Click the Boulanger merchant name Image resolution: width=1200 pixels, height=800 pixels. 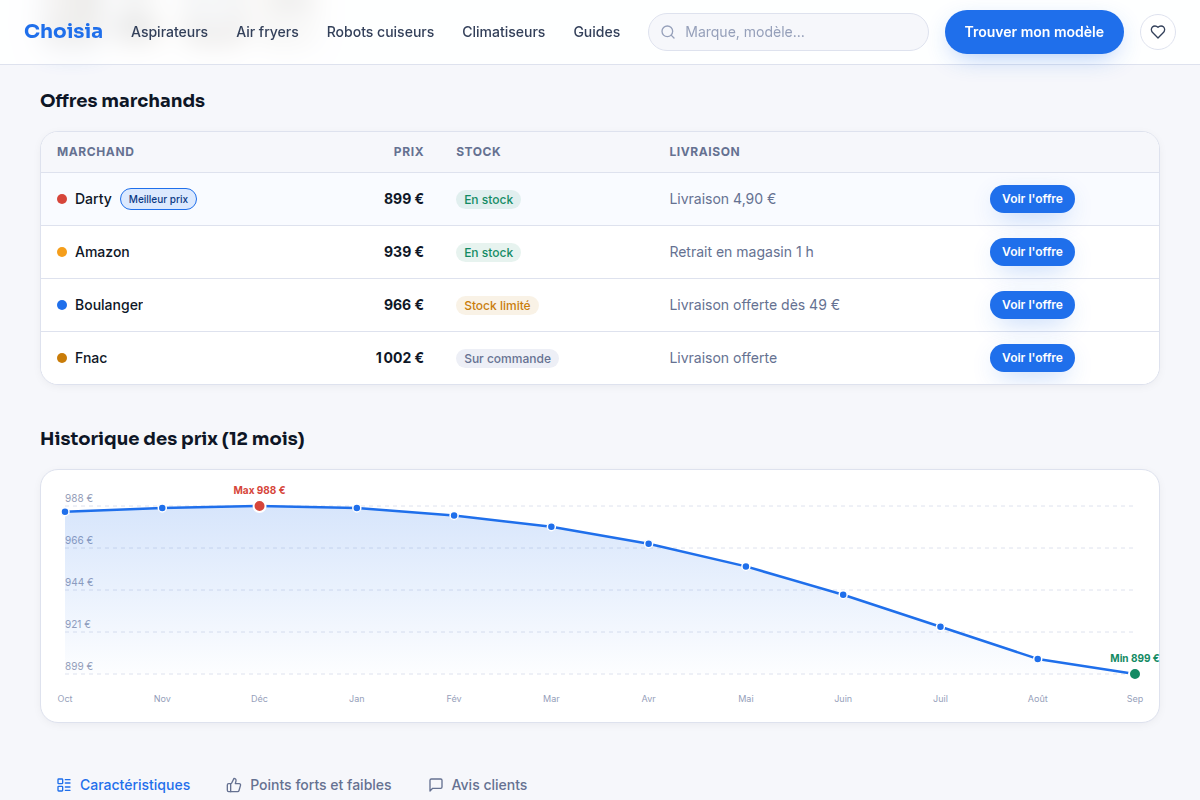pyautogui.click(x=109, y=305)
